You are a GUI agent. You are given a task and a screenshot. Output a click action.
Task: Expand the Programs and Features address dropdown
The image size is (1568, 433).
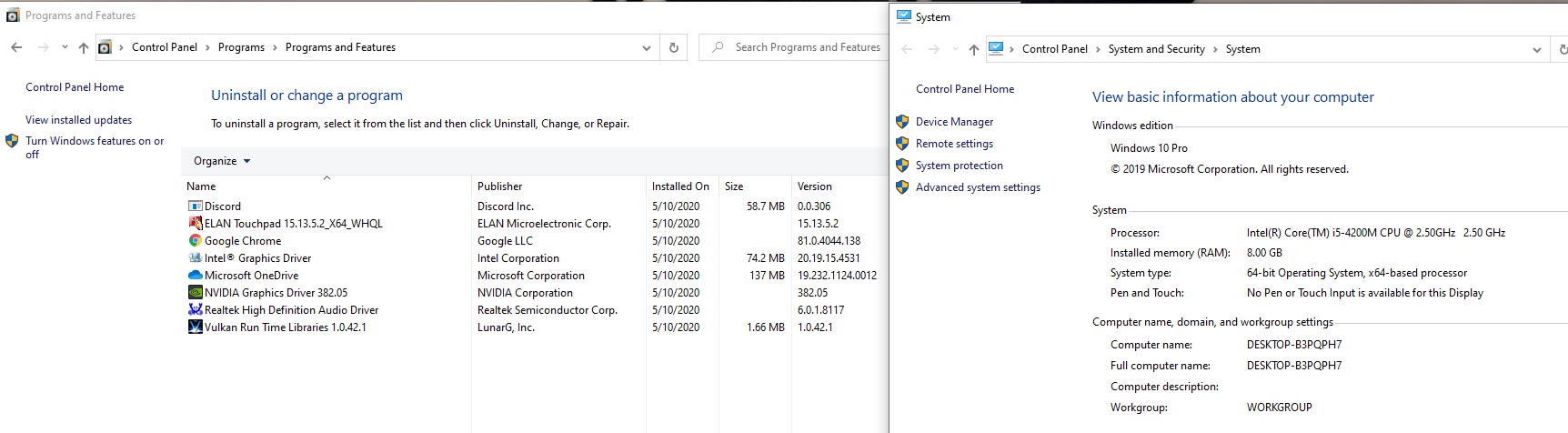click(647, 47)
